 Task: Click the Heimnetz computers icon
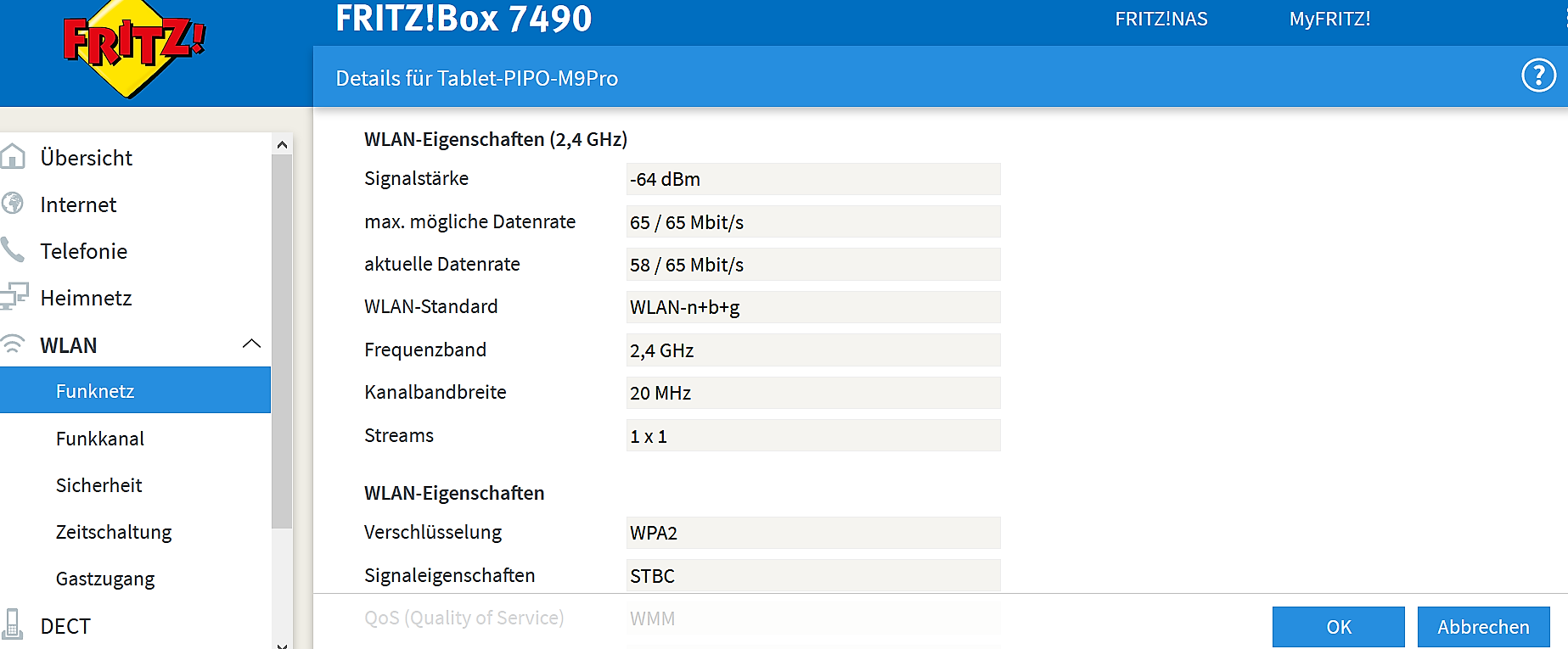[x=14, y=296]
